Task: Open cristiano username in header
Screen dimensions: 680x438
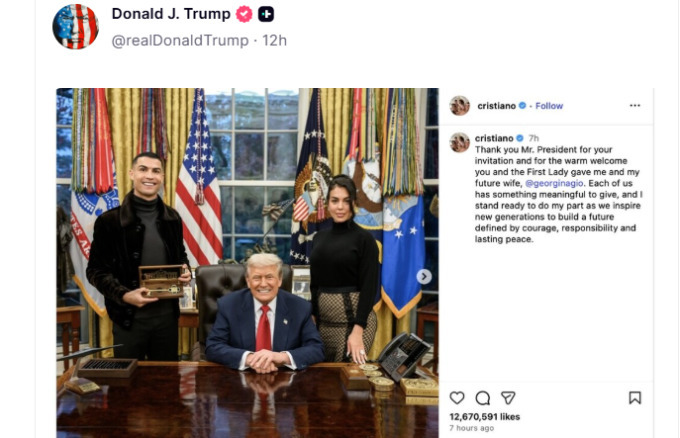Action: 497,106
